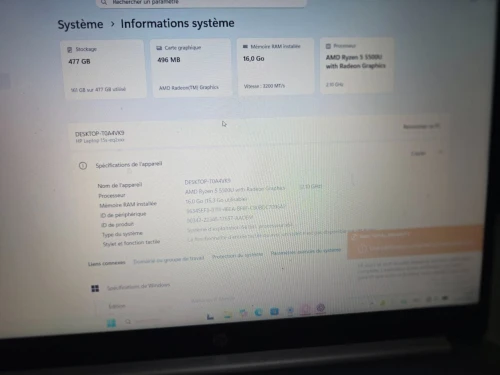Select the 'Nom de l'appareil' label
The width and height of the screenshot is (500, 375).
[120, 185]
